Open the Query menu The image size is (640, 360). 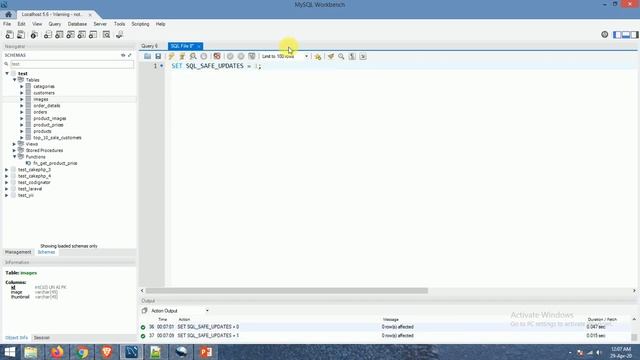[x=55, y=24]
